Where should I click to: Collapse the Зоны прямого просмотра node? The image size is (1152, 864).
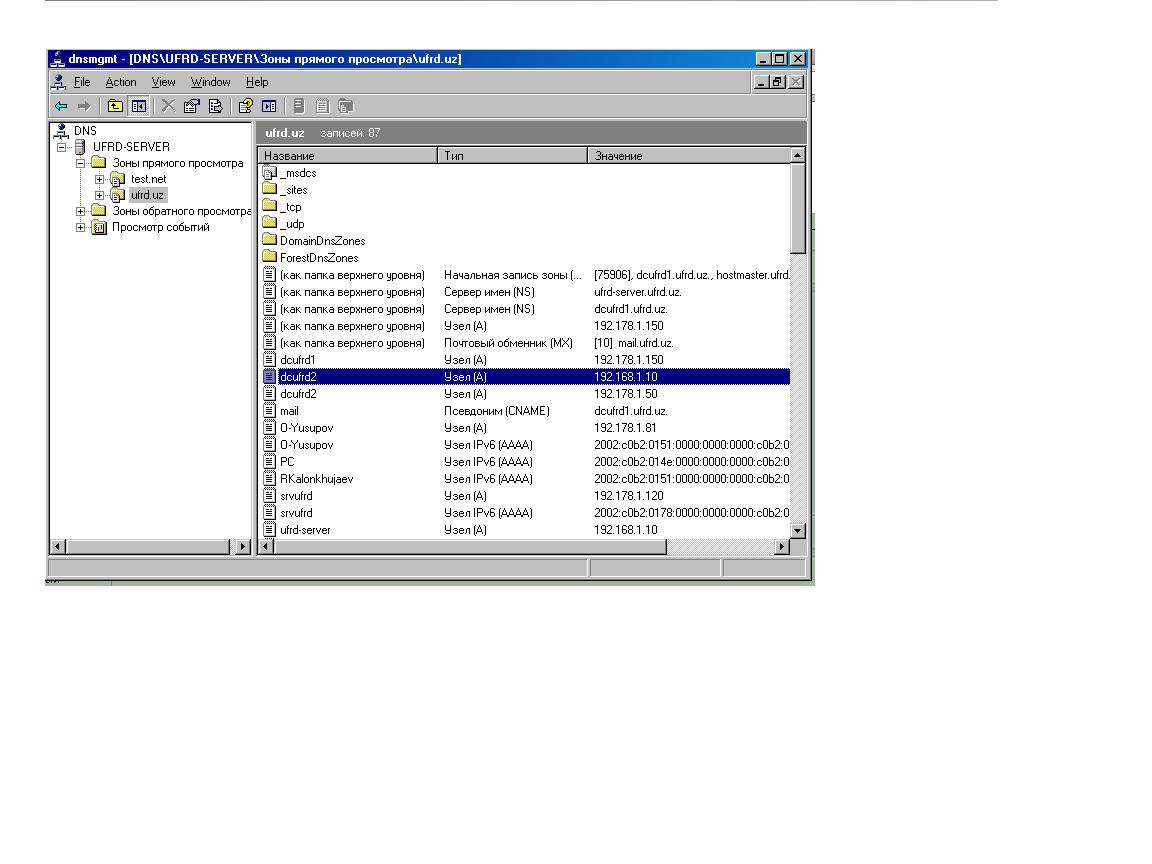click(81, 163)
